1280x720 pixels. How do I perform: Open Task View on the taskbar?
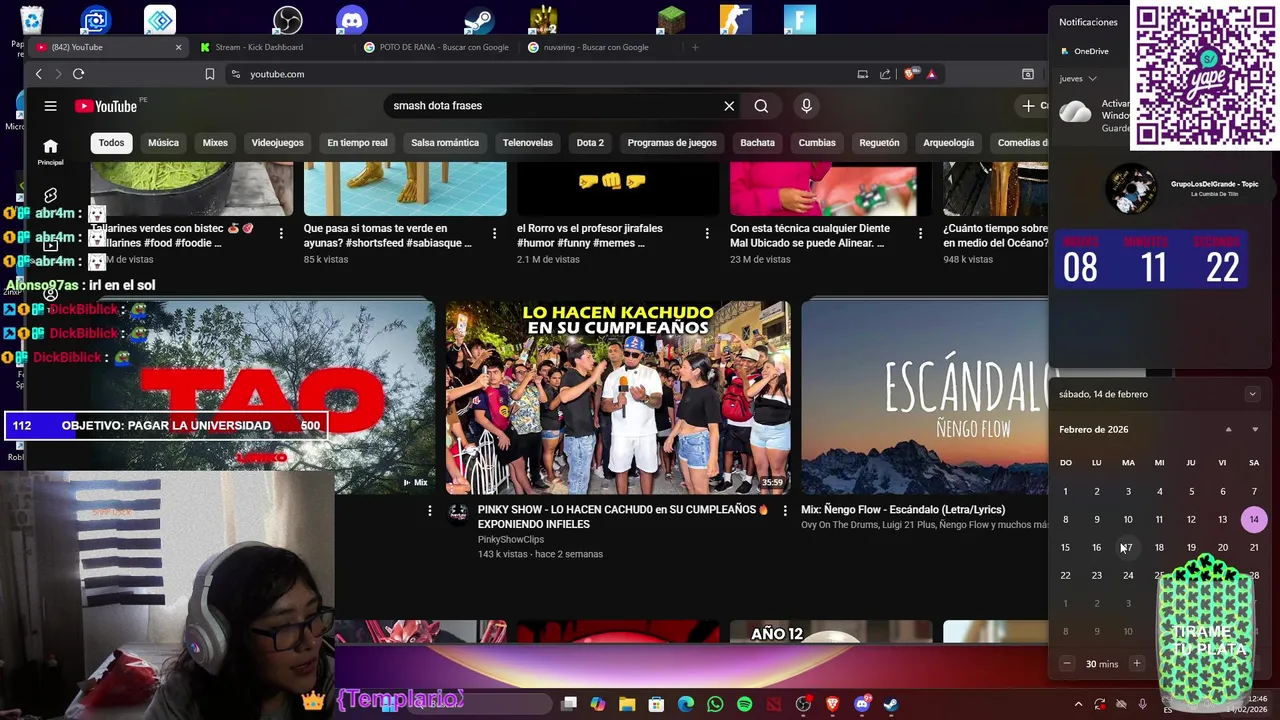(569, 704)
